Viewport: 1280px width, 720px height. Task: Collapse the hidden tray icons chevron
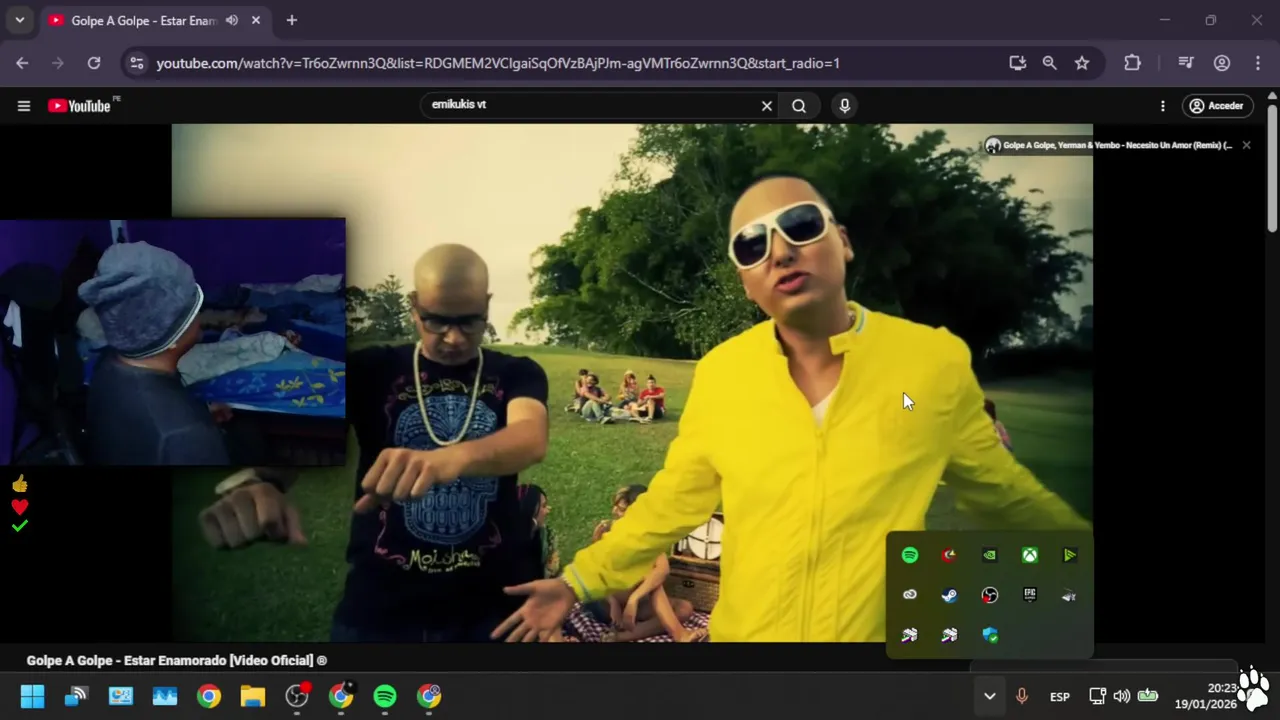989,696
